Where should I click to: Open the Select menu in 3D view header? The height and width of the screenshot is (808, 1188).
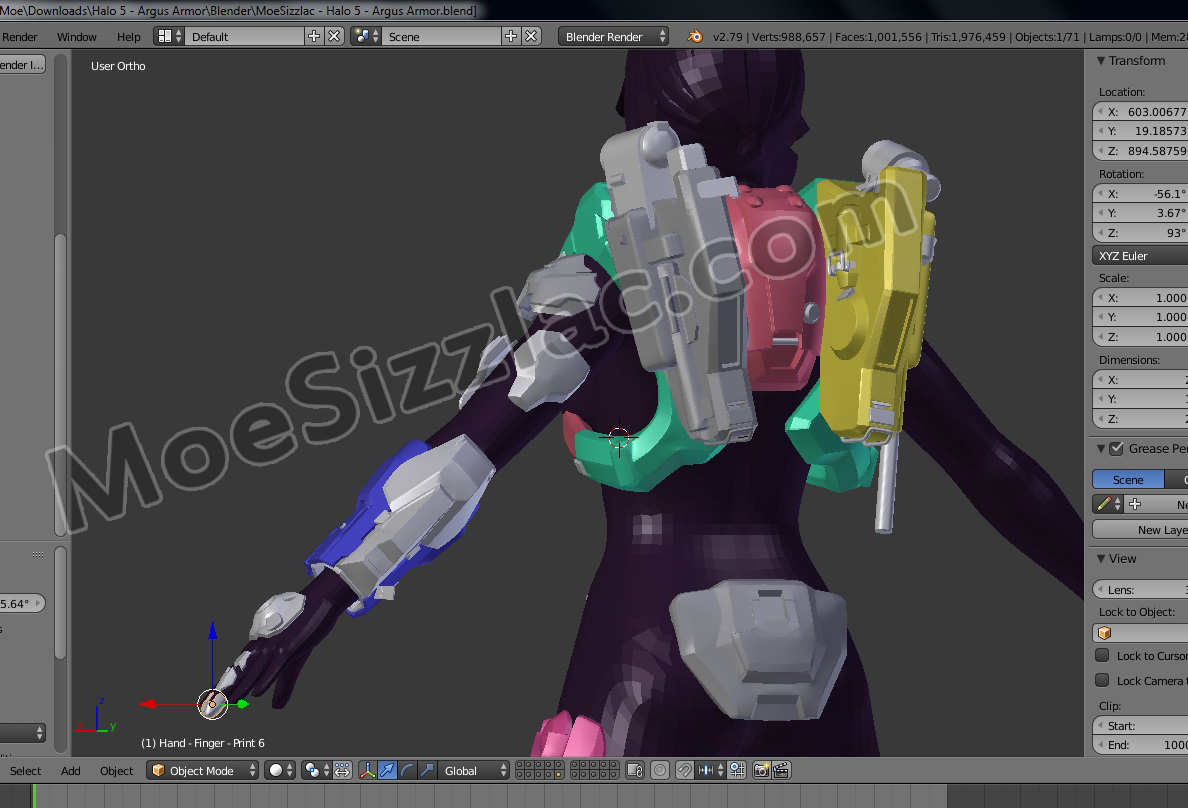26,771
